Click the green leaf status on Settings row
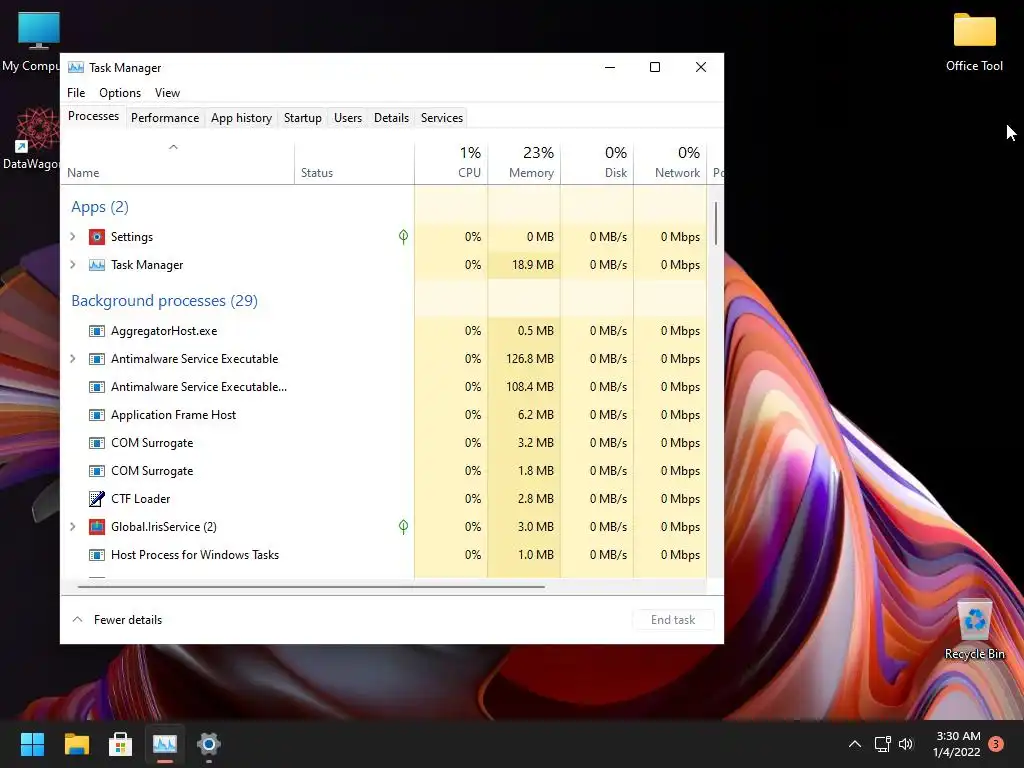Screen dimensions: 1024x768 pyautogui.click(x=404, y=237)
